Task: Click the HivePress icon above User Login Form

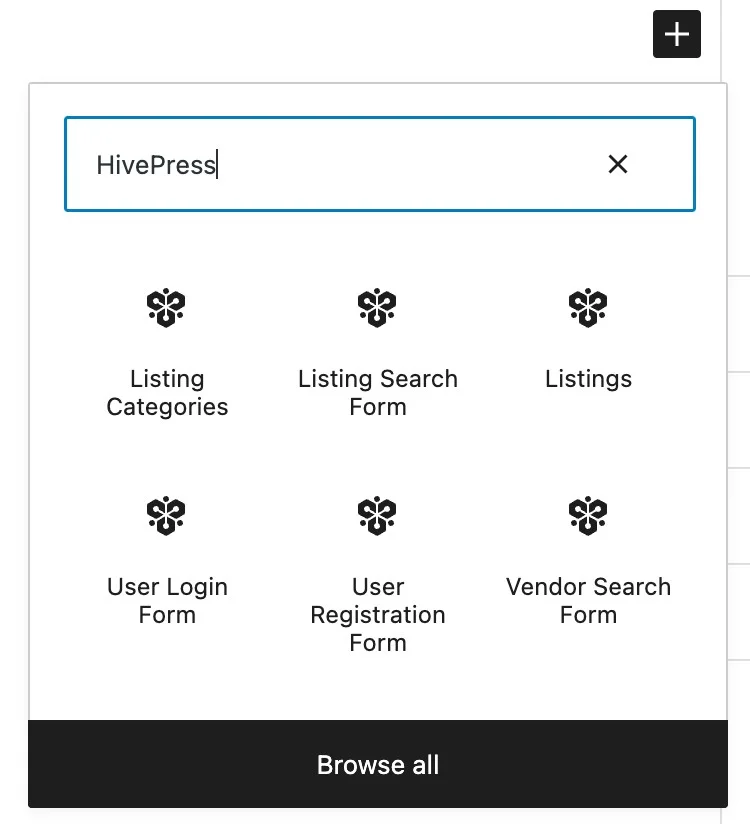Action: [166, 516]
